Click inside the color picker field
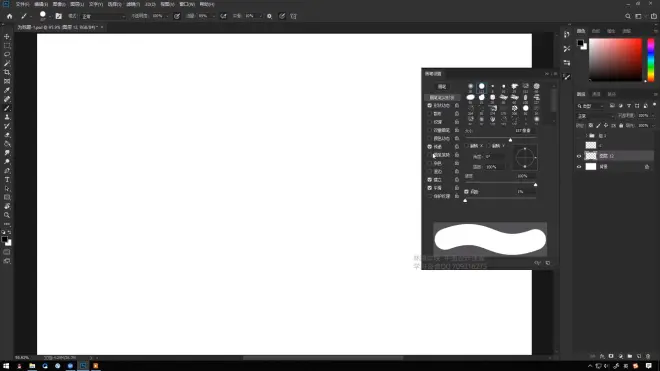 click(x=615, y=59)
